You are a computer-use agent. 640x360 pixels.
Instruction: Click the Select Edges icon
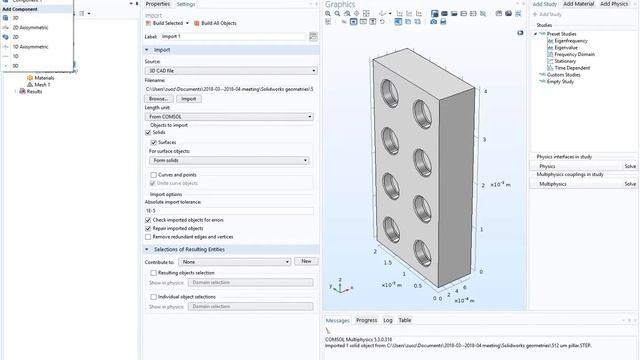(464, 13)
